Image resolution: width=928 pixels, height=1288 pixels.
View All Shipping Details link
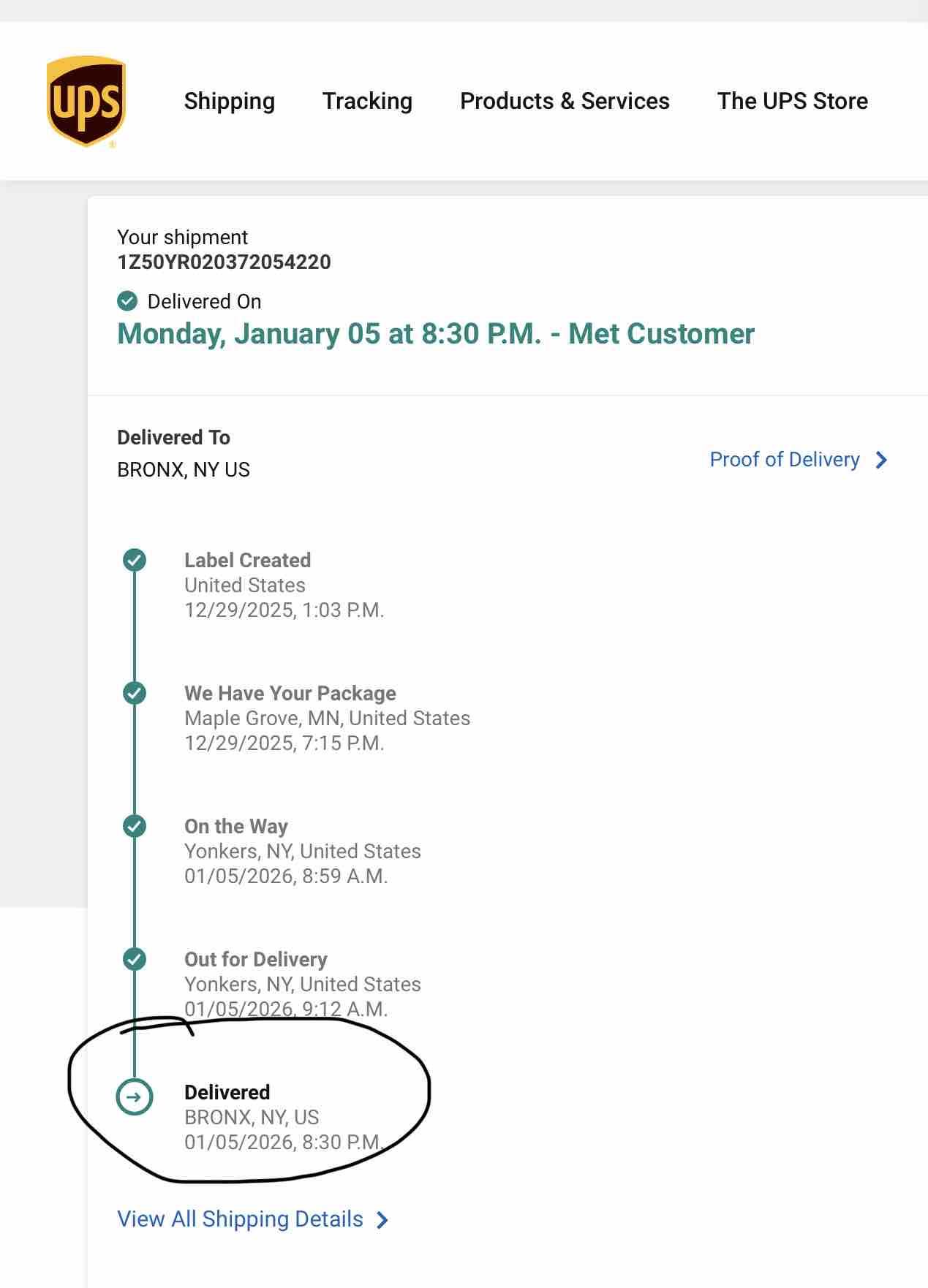240,1219
